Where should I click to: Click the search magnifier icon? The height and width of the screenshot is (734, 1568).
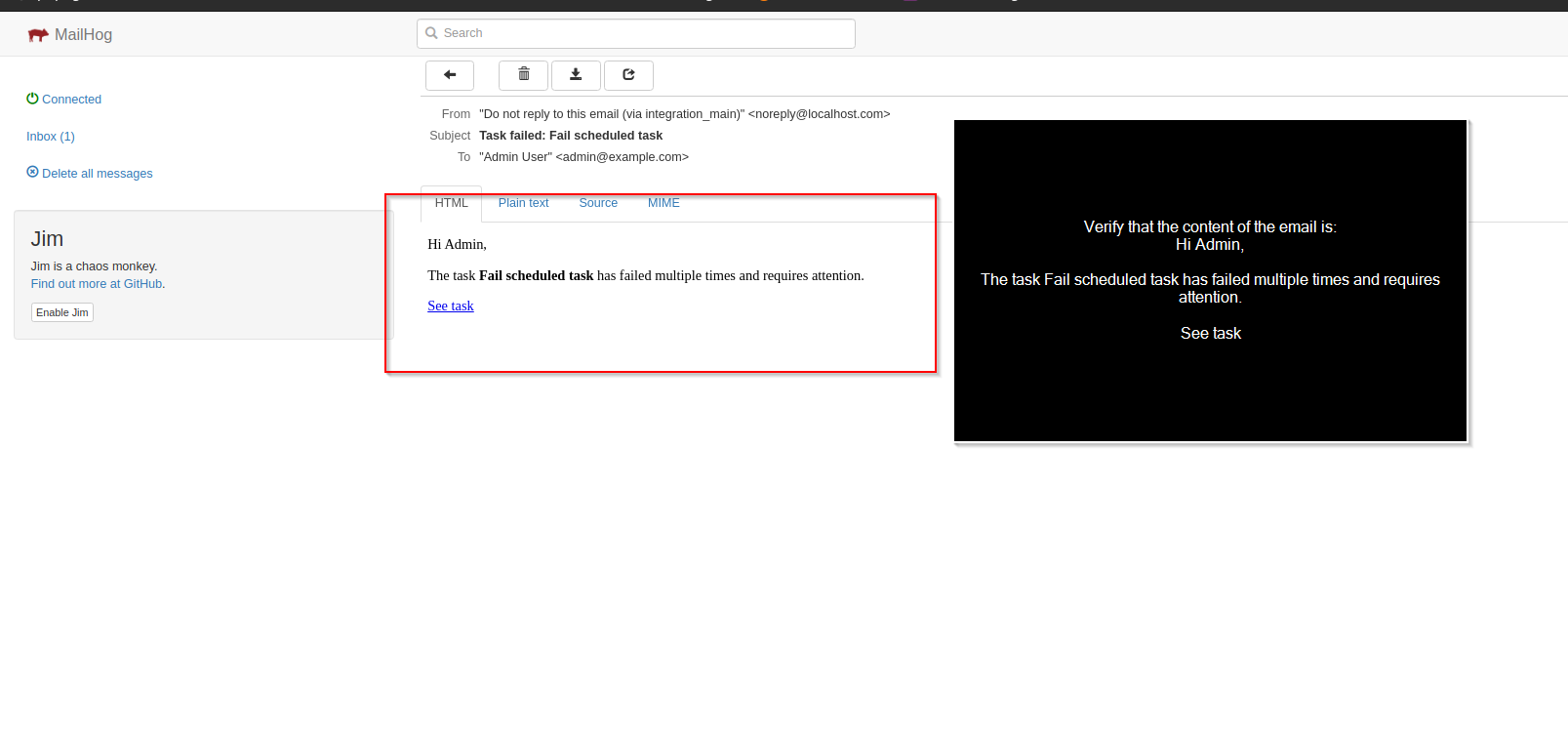(x=431, y=33)
